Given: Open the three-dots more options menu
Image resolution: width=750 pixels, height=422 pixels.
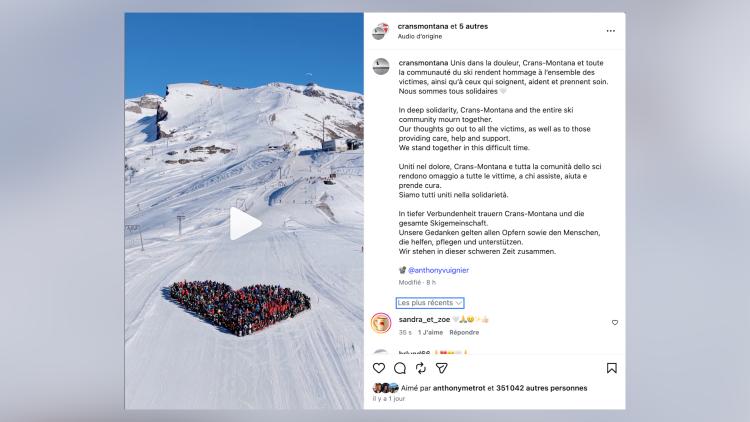Looking at the screenshot, I should [x=611, y=31].
